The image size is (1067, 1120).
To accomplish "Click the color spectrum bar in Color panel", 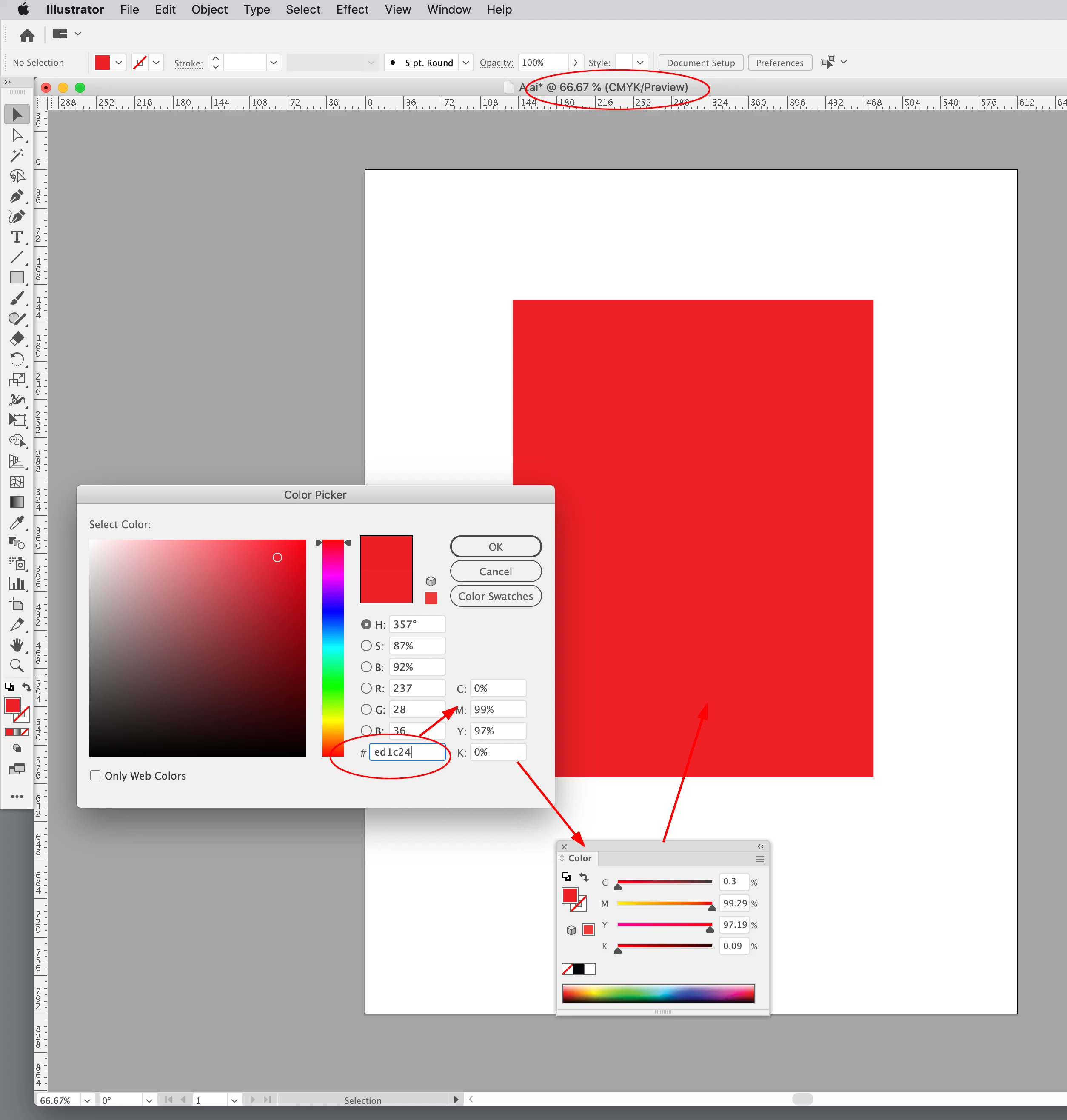I will [658, 993].
